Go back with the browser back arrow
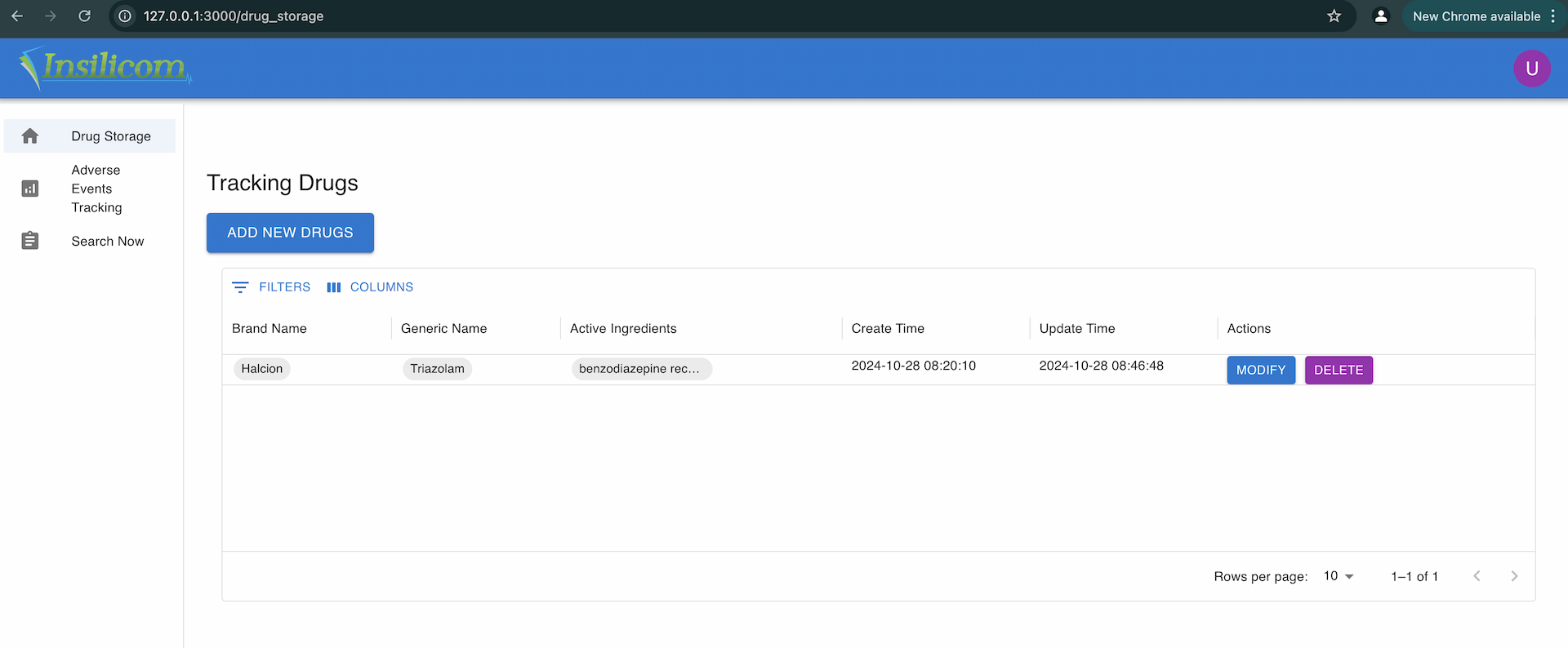 click(x=17, y=16)
